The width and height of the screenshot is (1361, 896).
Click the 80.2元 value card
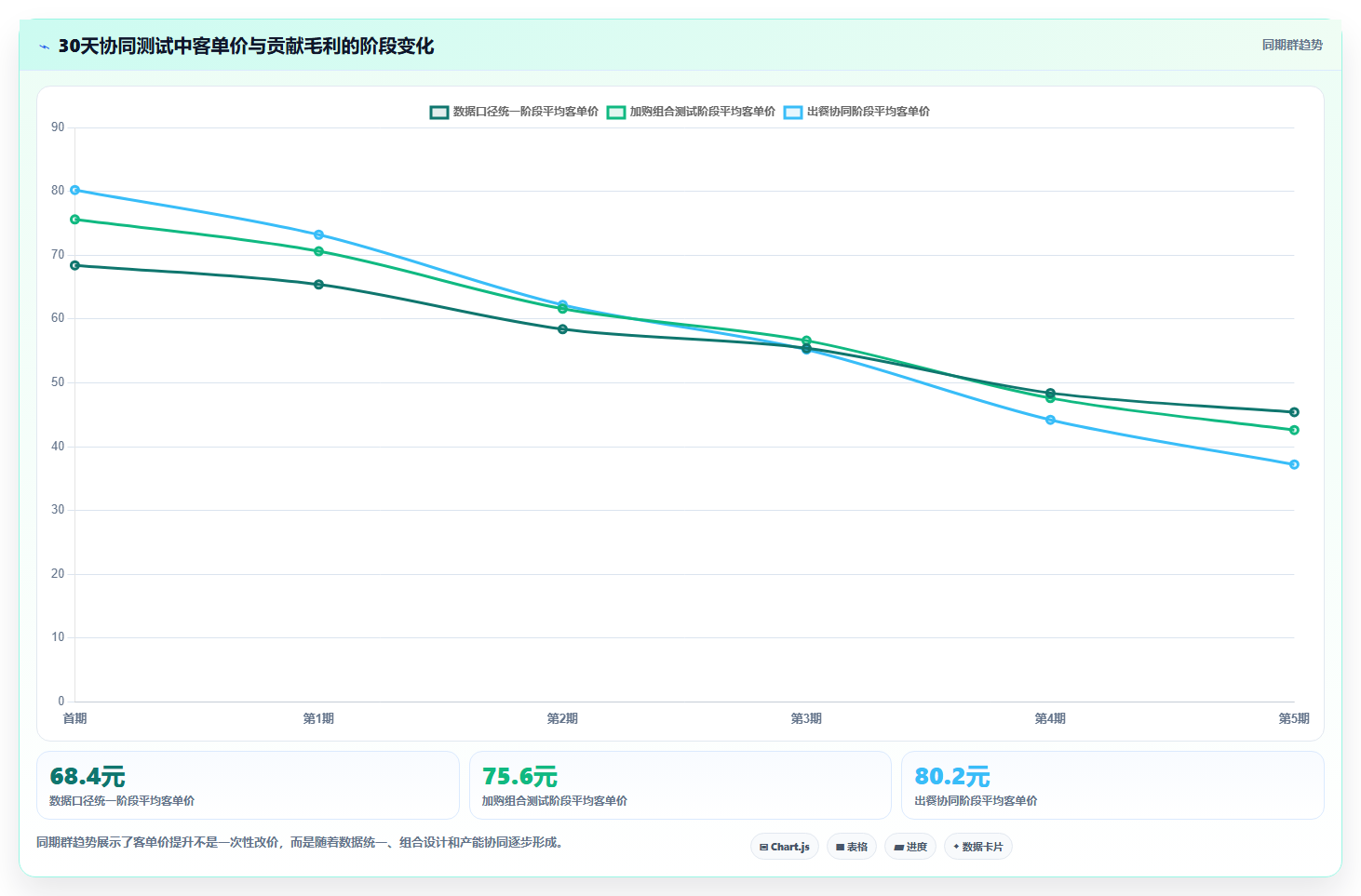click(1112, 785)
